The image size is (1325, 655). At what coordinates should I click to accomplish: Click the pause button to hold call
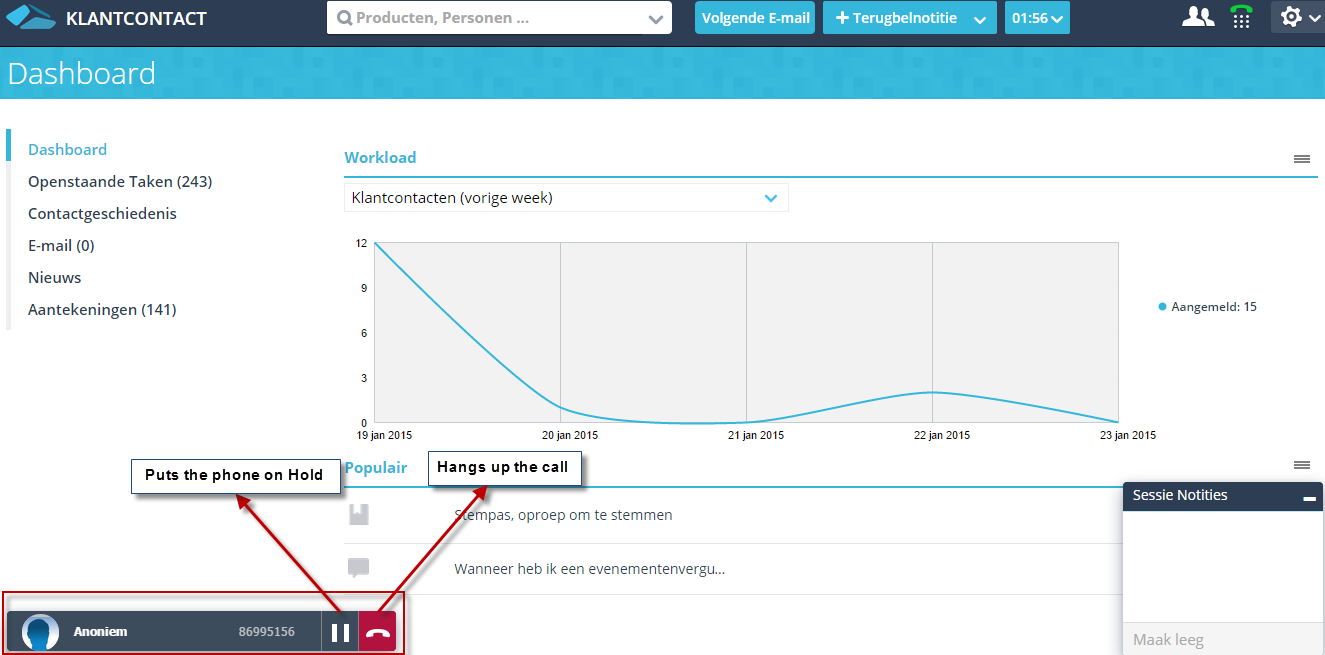(340, 632)
